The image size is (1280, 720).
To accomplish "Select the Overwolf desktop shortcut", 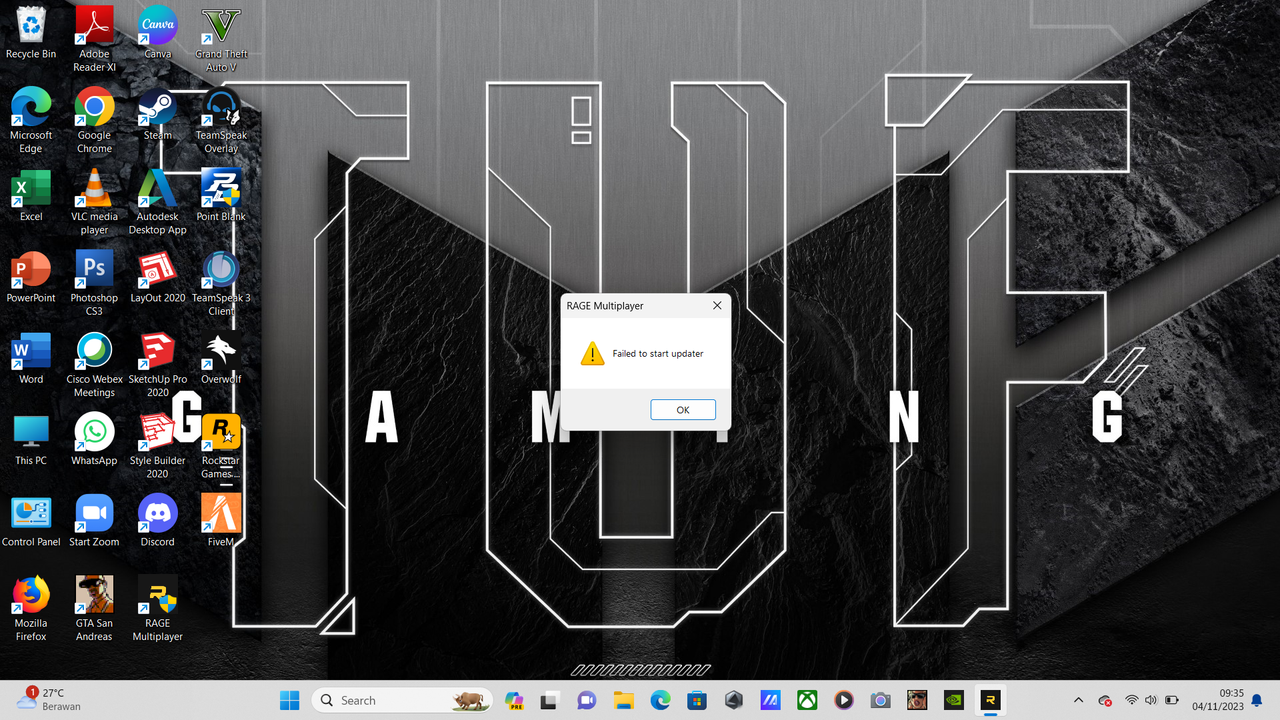I will coord(221,359).
